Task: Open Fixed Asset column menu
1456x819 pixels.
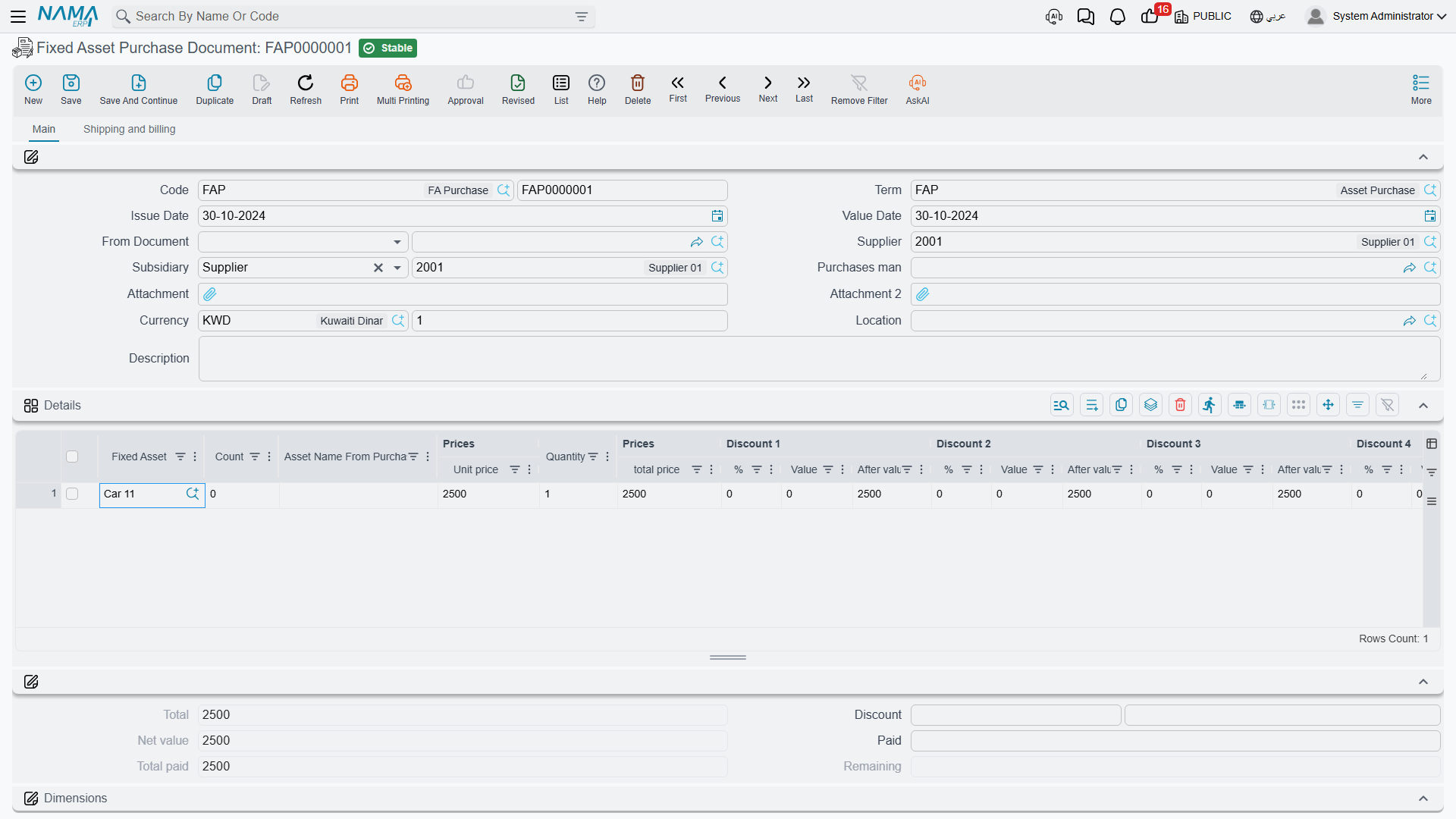Action: tap(195, 457)
